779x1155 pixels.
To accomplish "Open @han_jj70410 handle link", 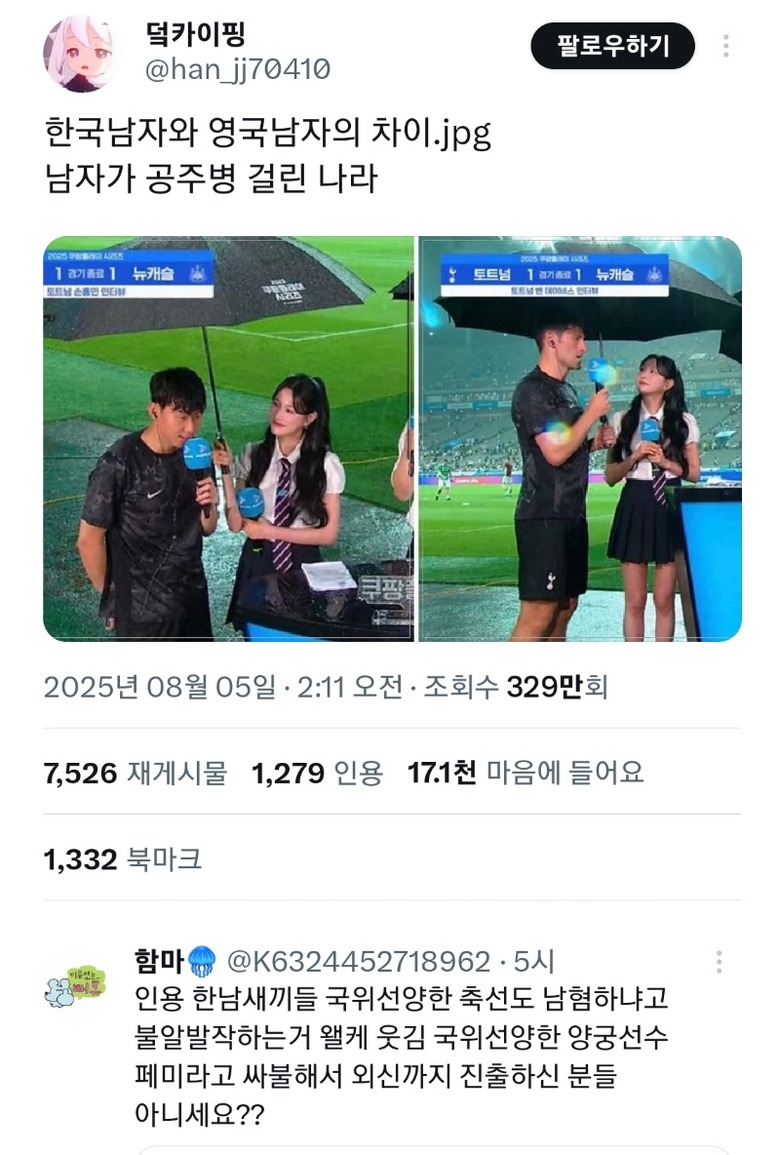I will tap(237, 69).
